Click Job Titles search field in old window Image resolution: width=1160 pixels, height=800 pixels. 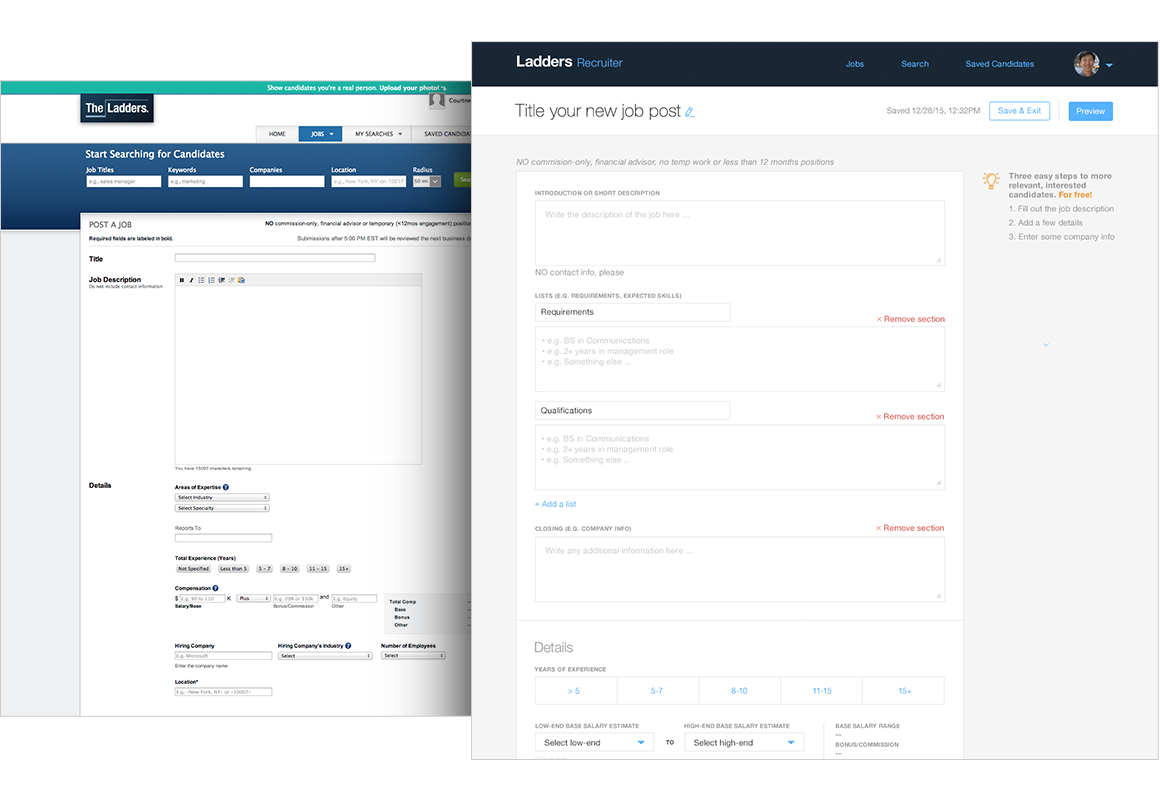point(124,181)
